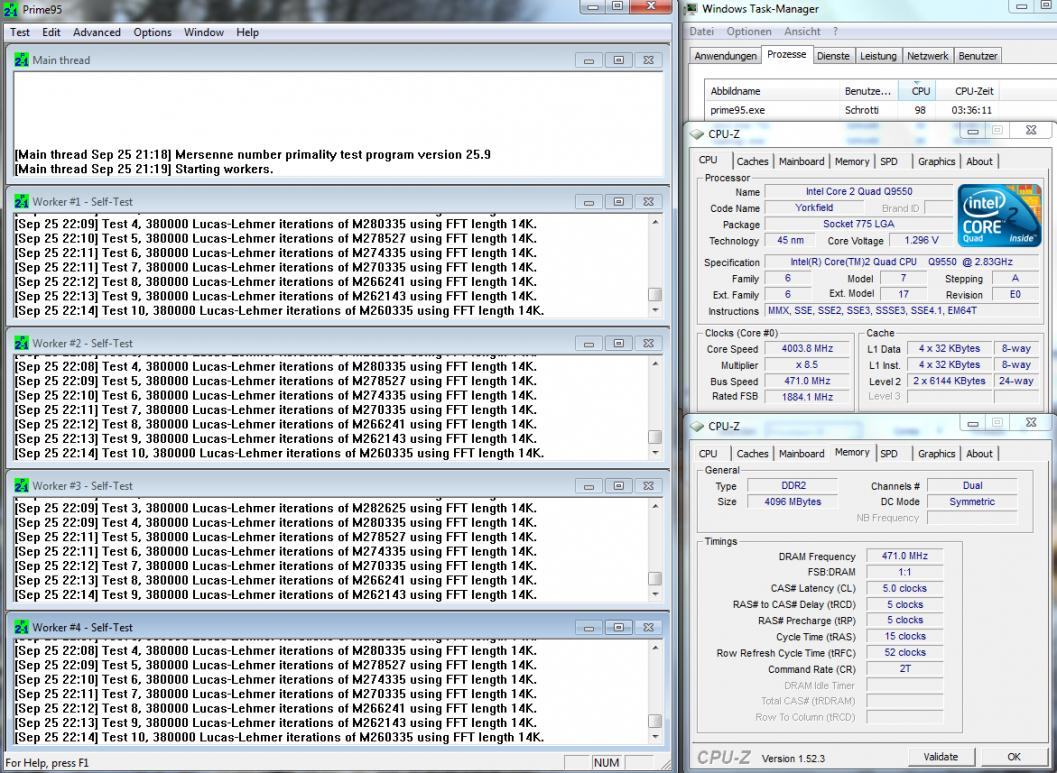
Task: Click the Memory Size 4096 MBytes field
Action: [793, 502]
